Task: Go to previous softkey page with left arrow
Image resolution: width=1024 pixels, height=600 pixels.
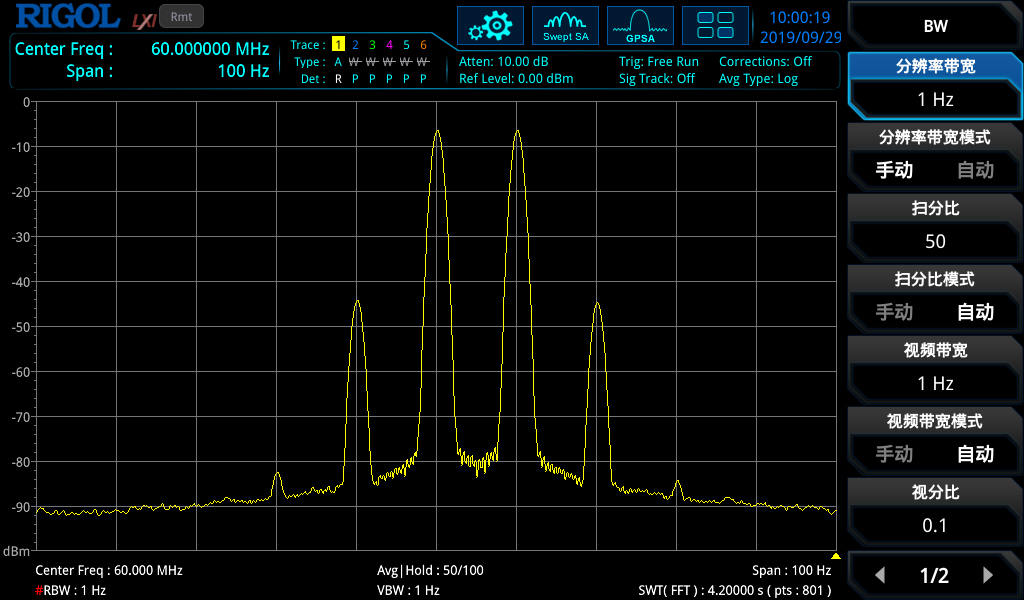Action: [880, 575]
